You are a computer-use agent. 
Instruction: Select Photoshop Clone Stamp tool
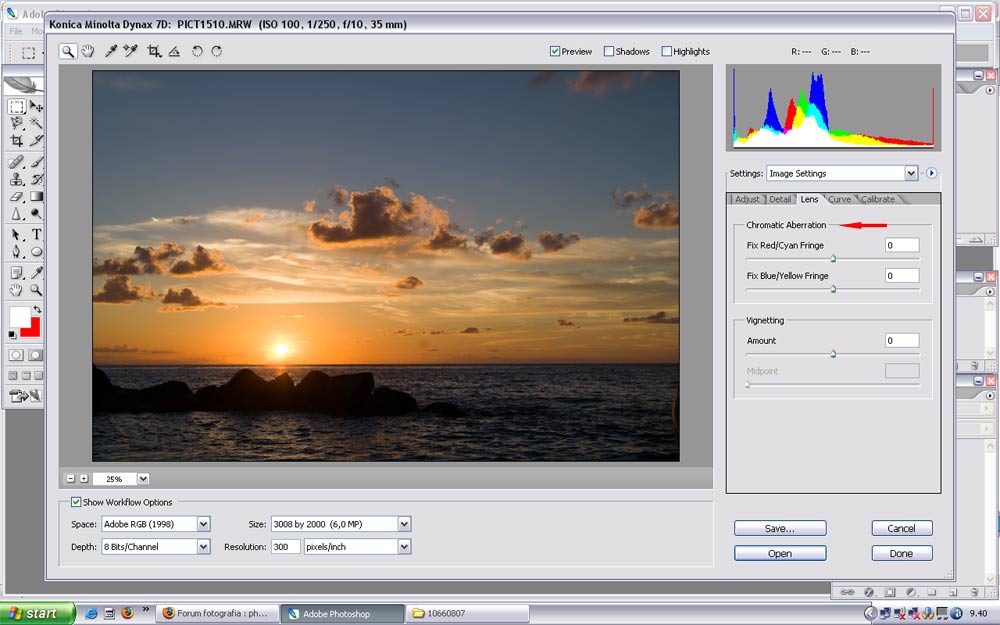point(17,179)
